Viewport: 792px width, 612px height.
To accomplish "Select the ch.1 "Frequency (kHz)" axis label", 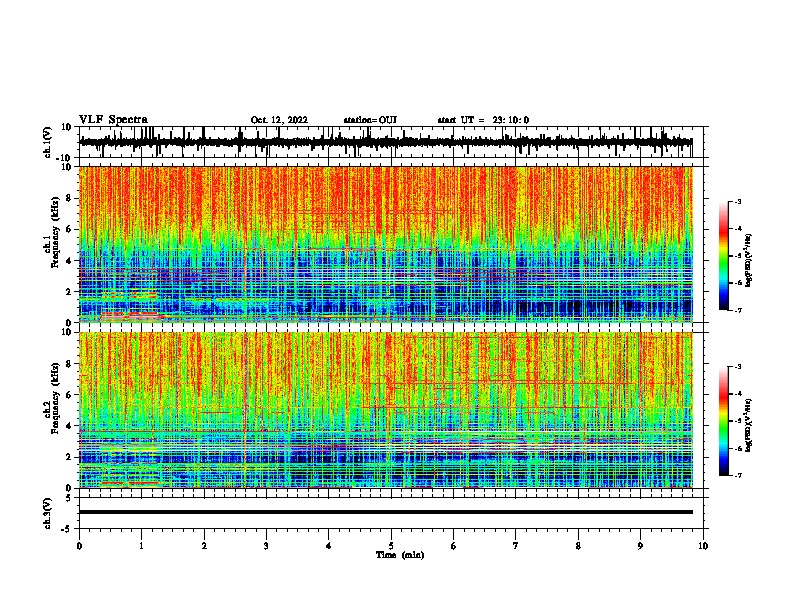I will pyautogui.click(x=56, y=232).
